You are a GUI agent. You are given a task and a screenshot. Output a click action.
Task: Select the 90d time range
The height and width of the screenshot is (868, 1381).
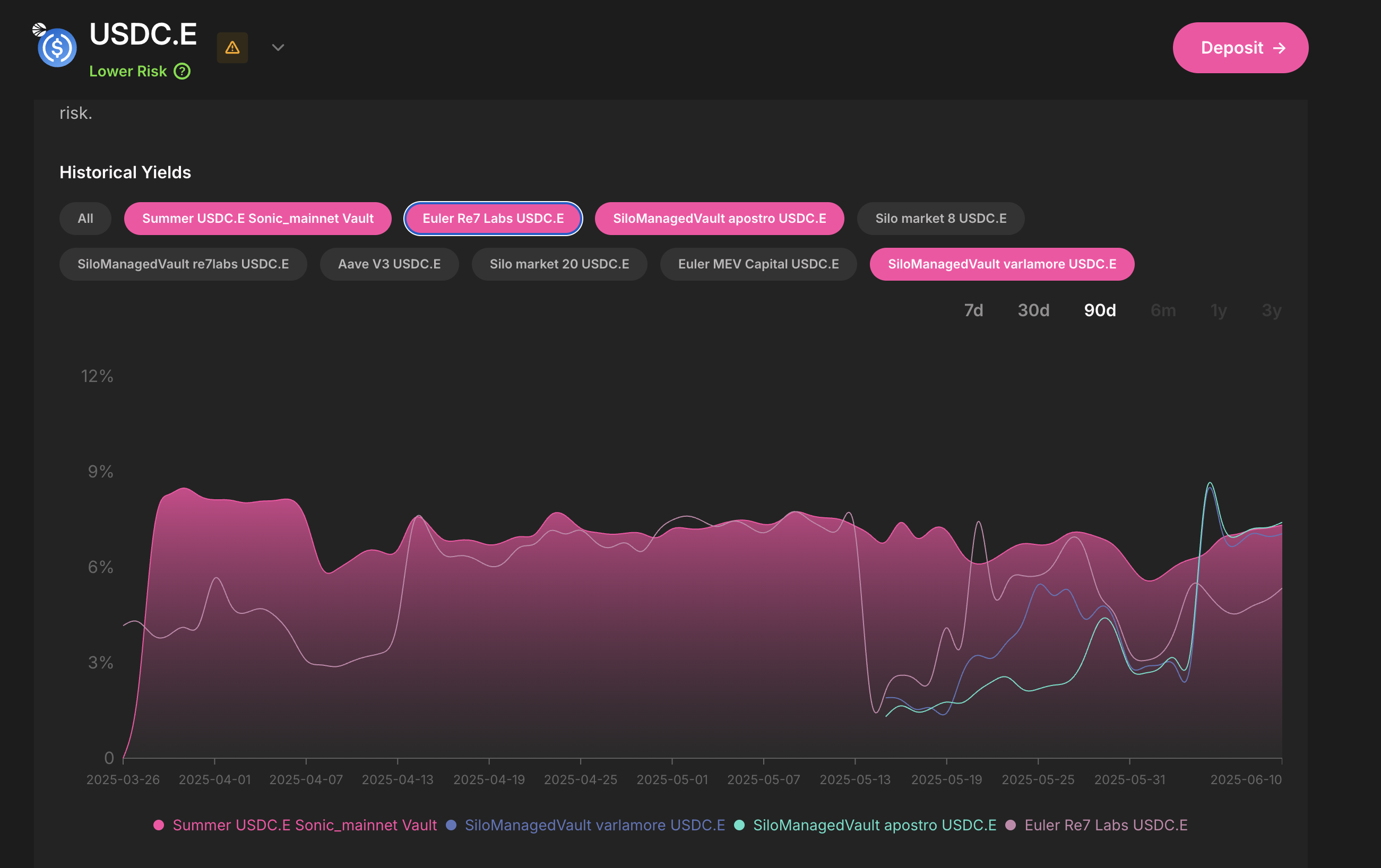pos(1099,310)
